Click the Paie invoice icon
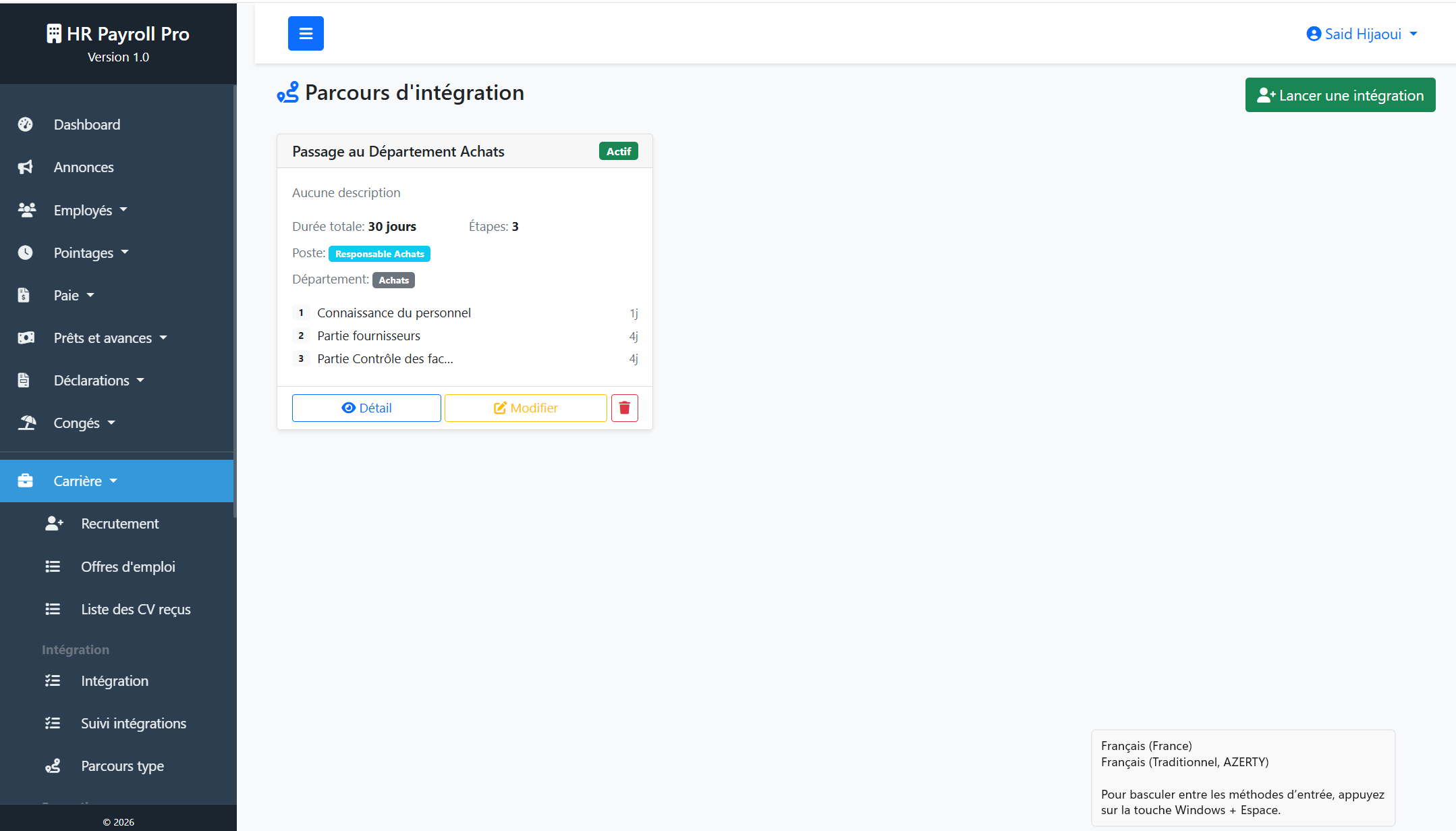This screenshot has width=1456, height=831. point(24,295)
